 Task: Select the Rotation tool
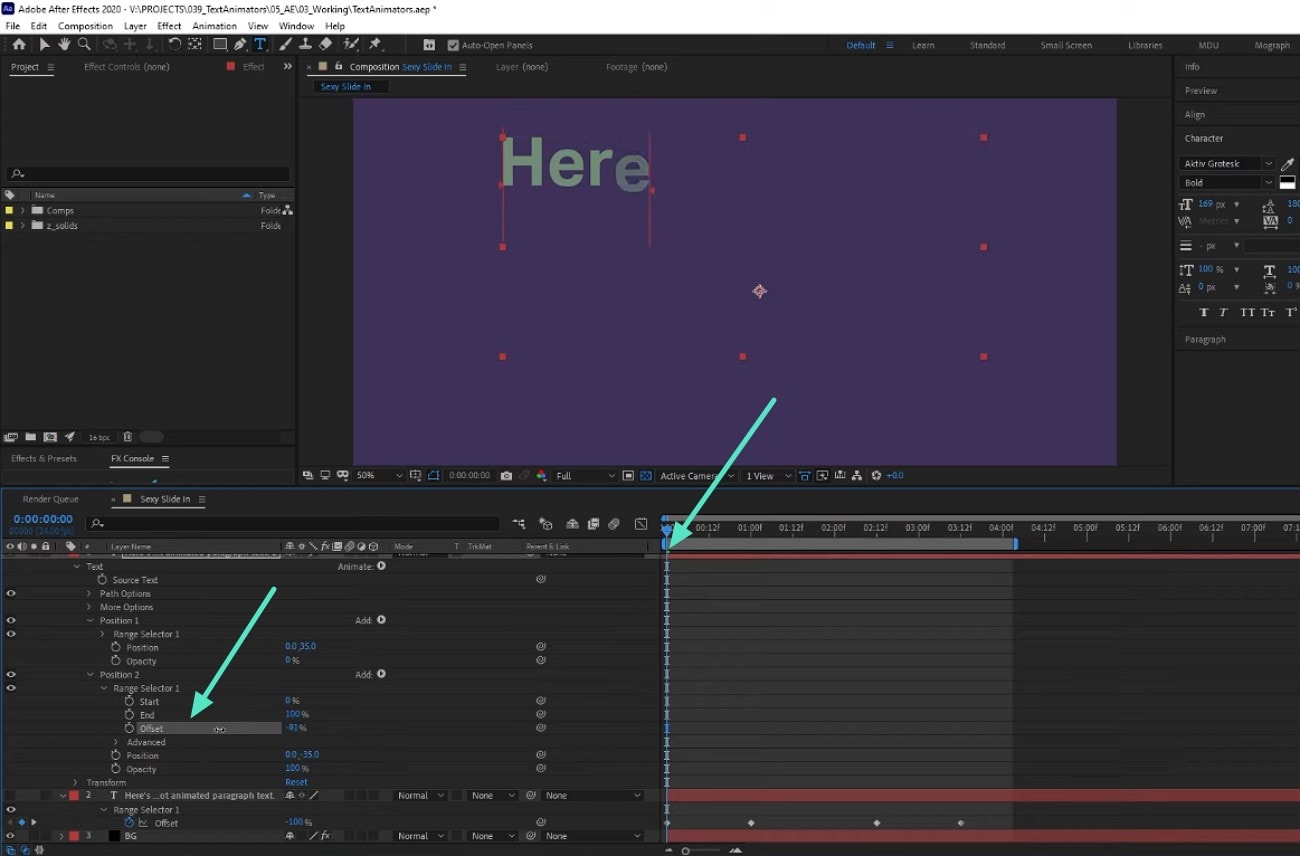click(x=175, y=45)
